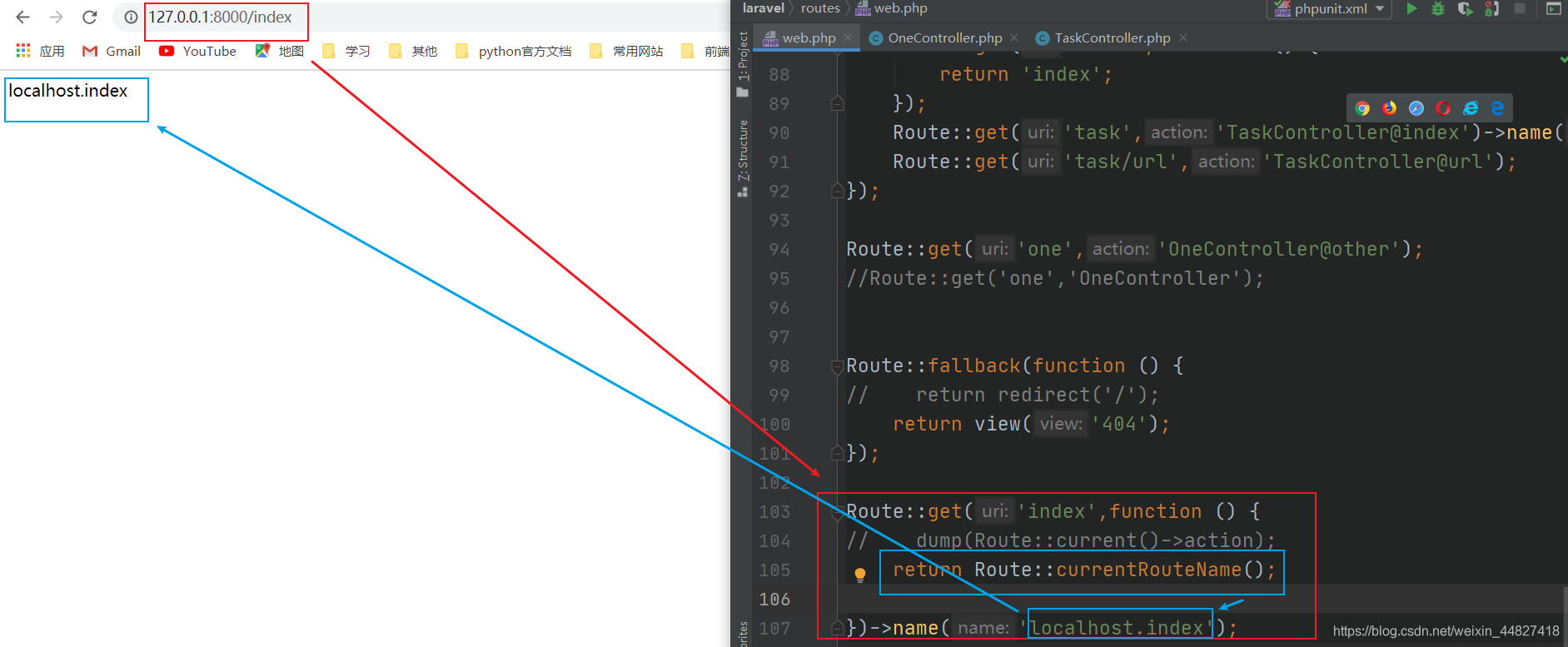The width and height of the screenshot is (1568, 647).
Task: Place cursor on 'TaskController@url' string
Action: point(1378,162)
